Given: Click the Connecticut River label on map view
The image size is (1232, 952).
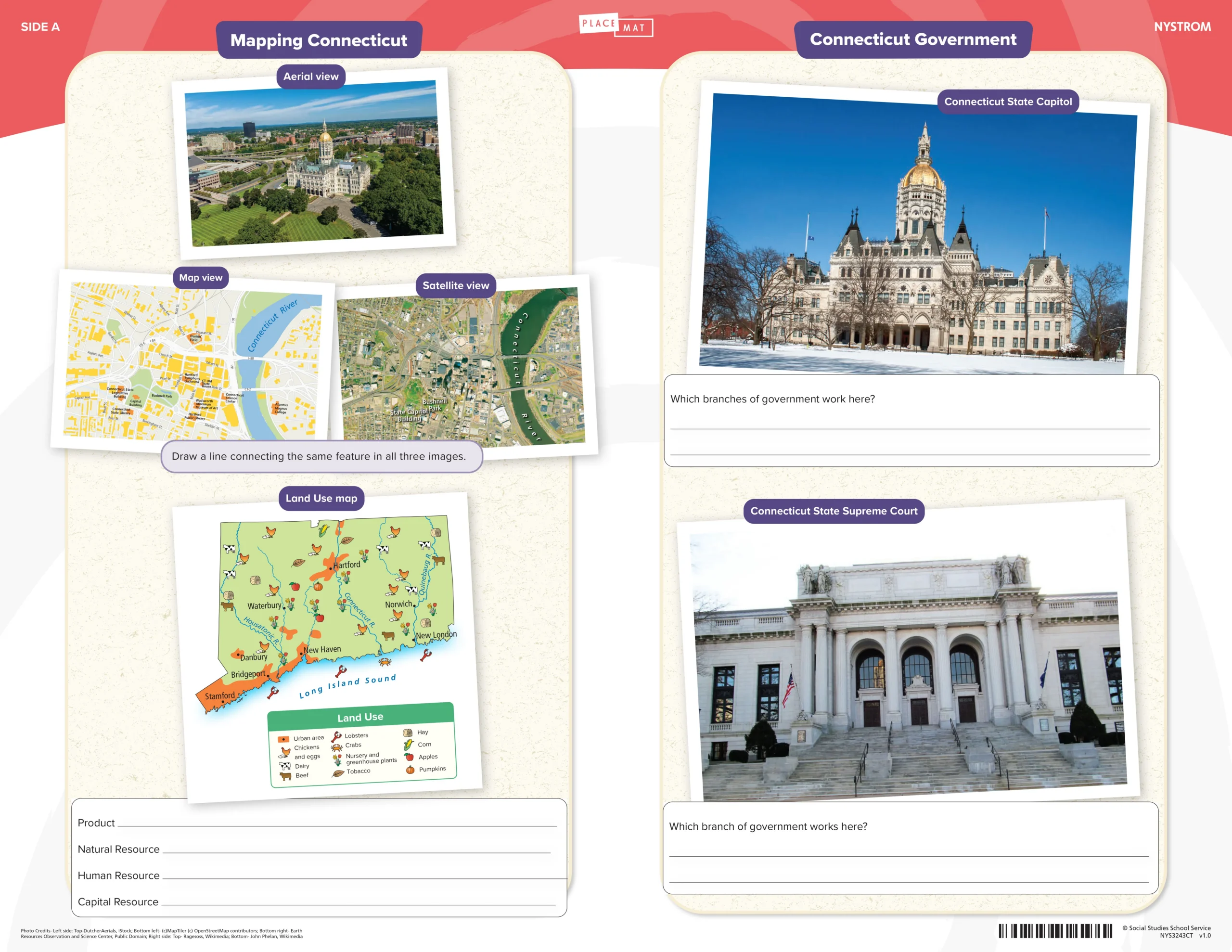Looking at the screenshot, I should click(272, 326).
